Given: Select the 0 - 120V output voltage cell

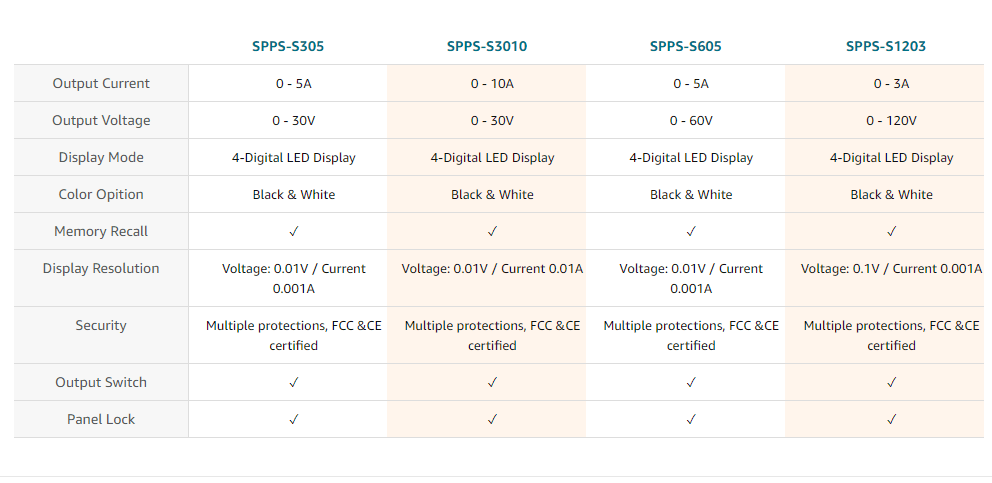Looking at the screenshot, I should (891, 120).
